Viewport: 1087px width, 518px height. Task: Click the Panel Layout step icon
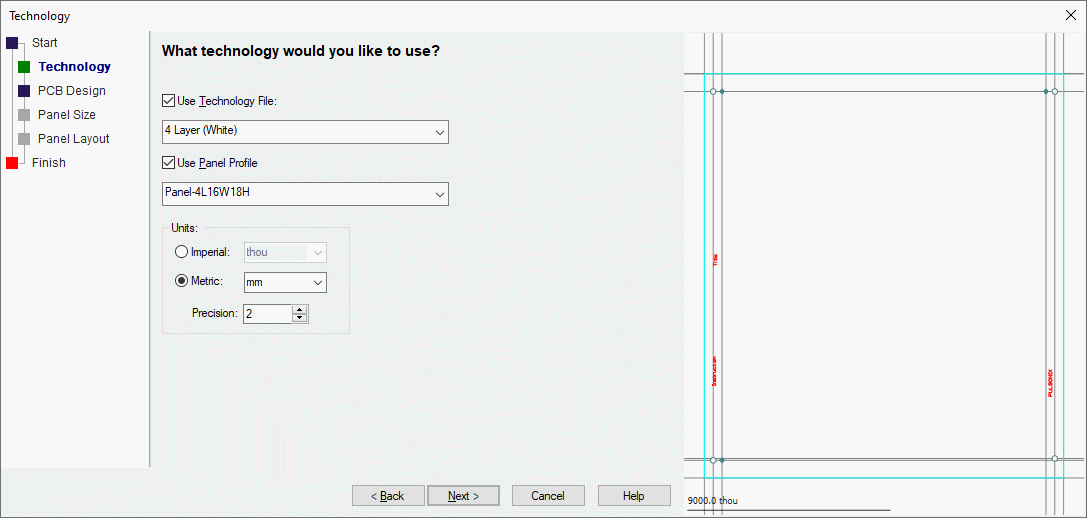(x=24, y=139)
